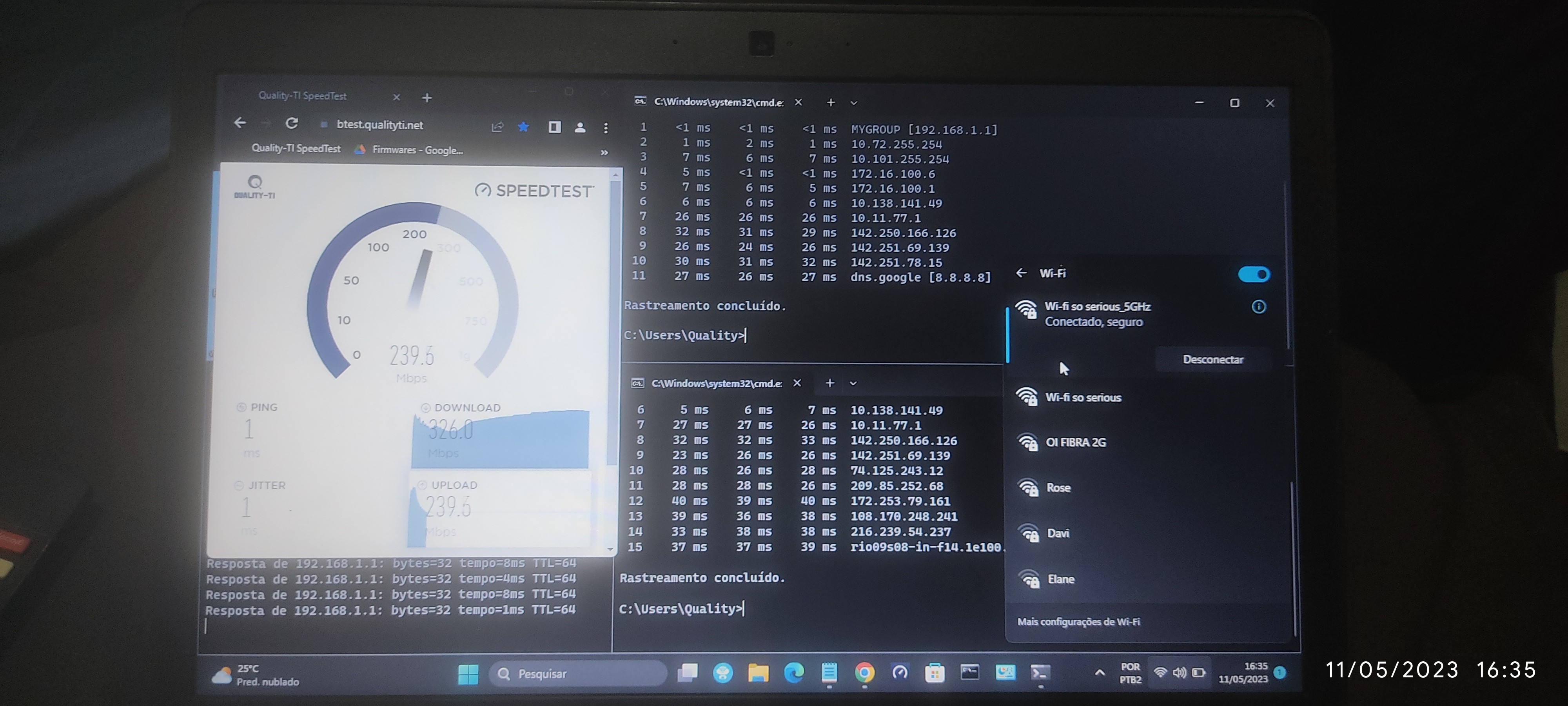
Task: Open the browser side panel icon
Action: click(x=554, y=127)
